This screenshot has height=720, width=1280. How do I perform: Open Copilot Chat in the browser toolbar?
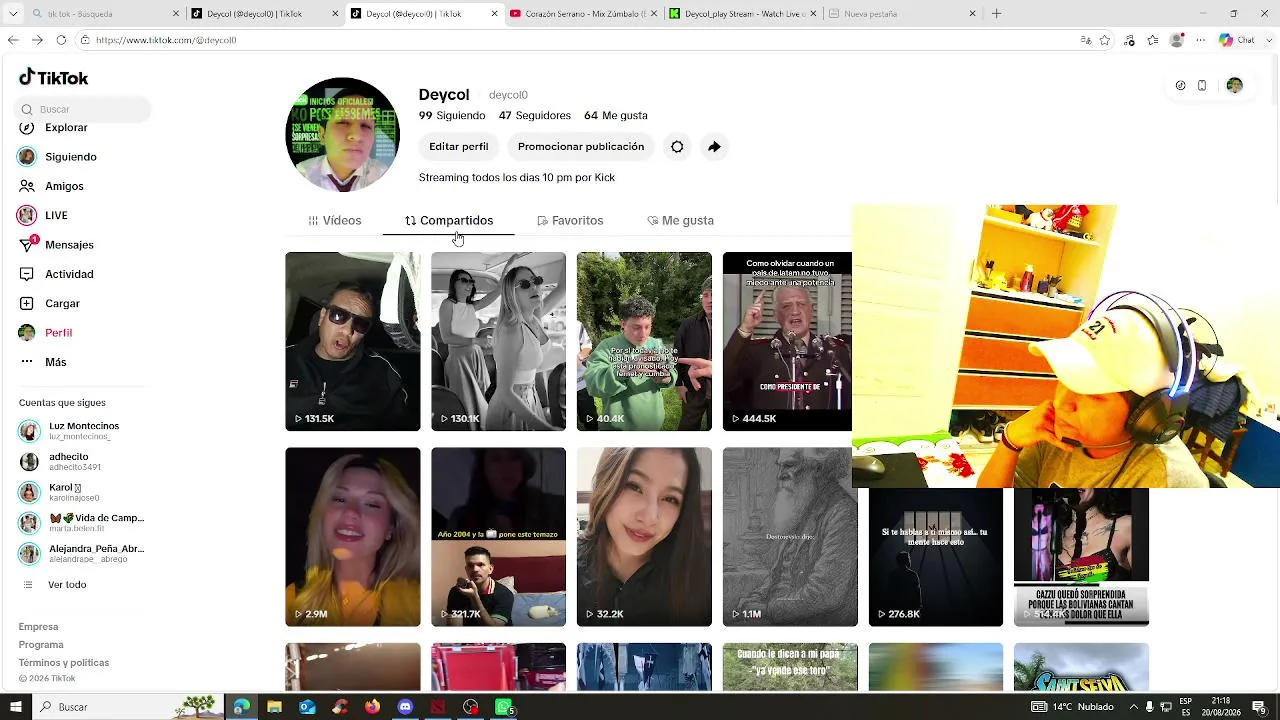1236,40
